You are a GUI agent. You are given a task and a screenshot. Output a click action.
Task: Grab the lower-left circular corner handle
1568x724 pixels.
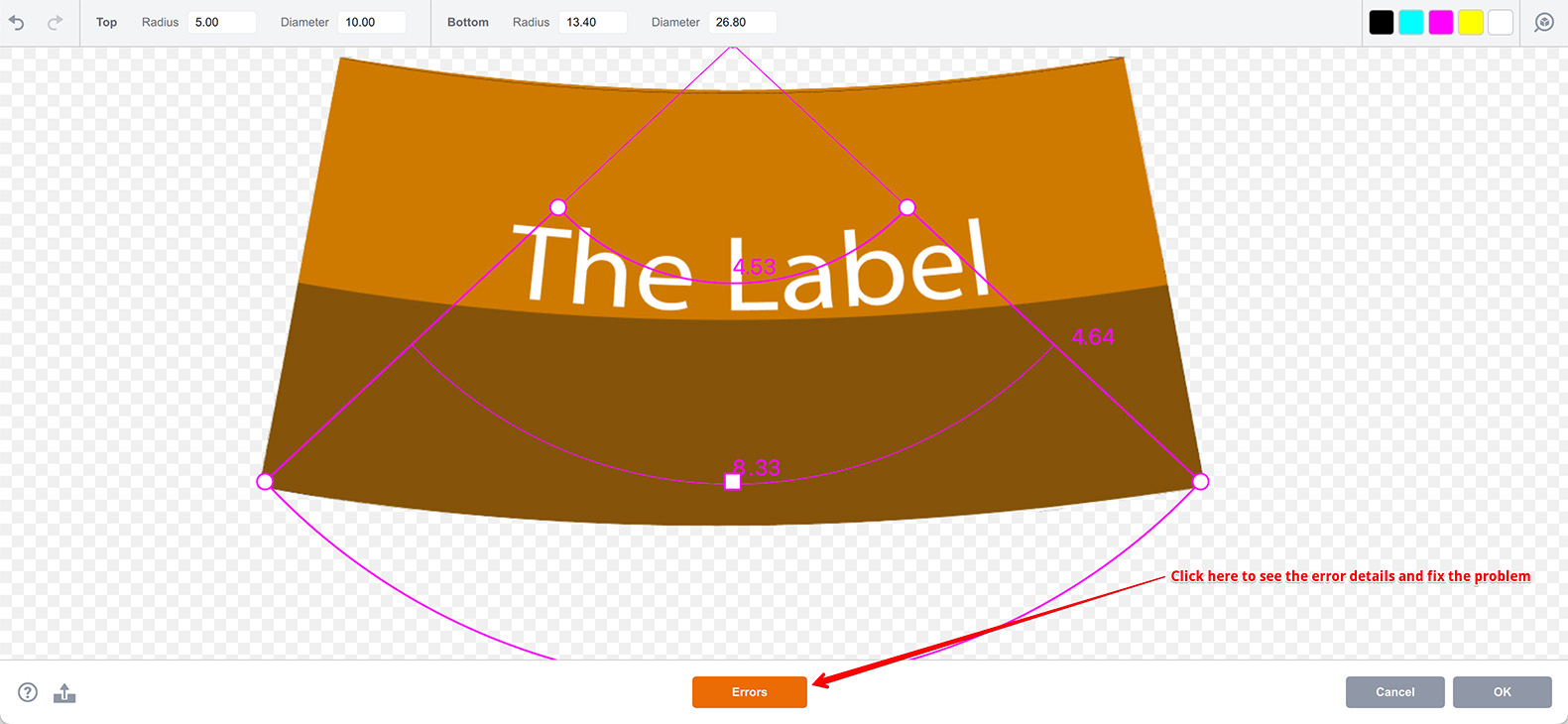click(x=265, y=482)
